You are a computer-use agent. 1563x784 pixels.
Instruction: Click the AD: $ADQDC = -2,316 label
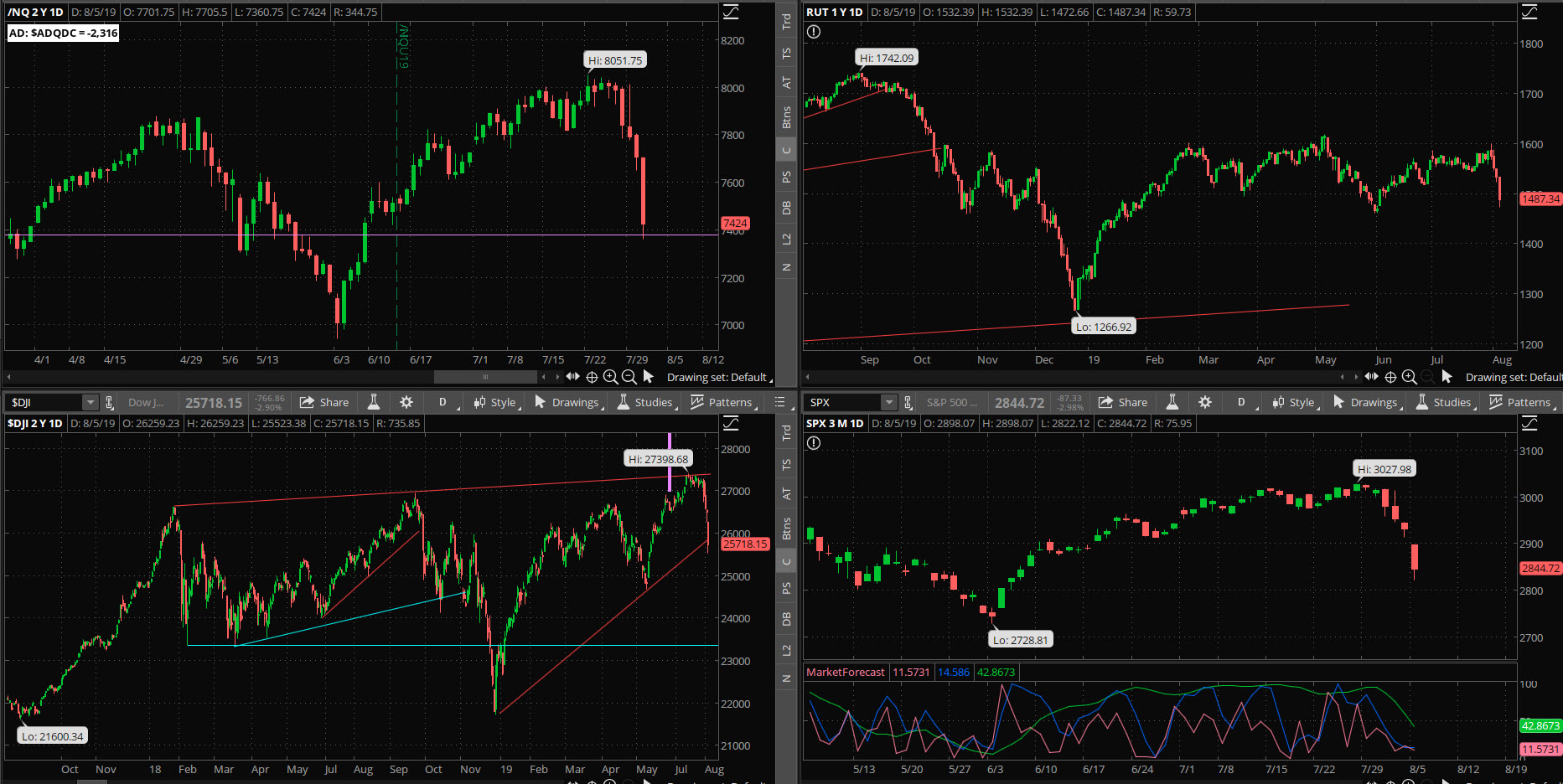point(63,33)
